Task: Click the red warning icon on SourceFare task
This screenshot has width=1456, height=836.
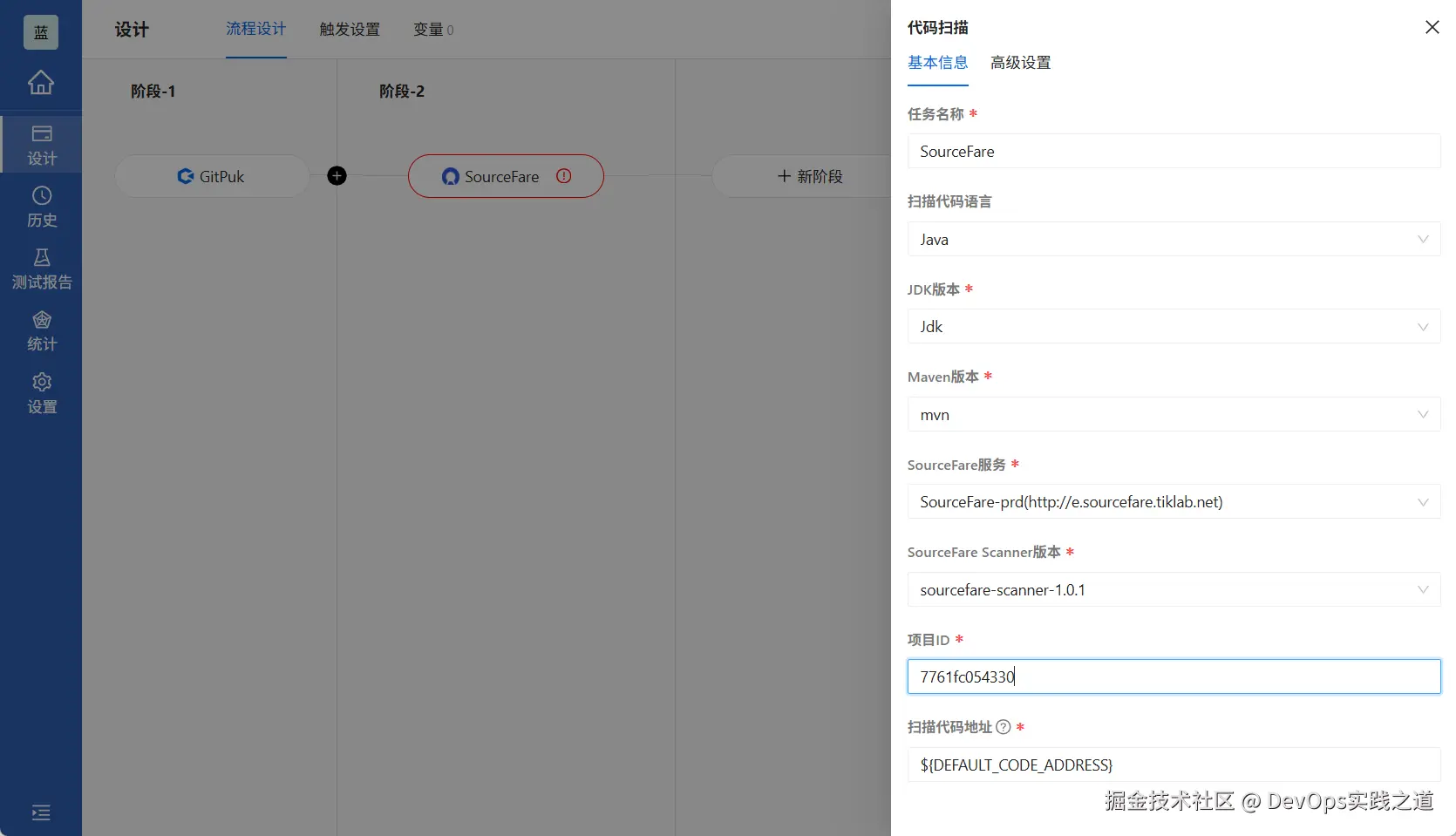Action: [564, 176]
